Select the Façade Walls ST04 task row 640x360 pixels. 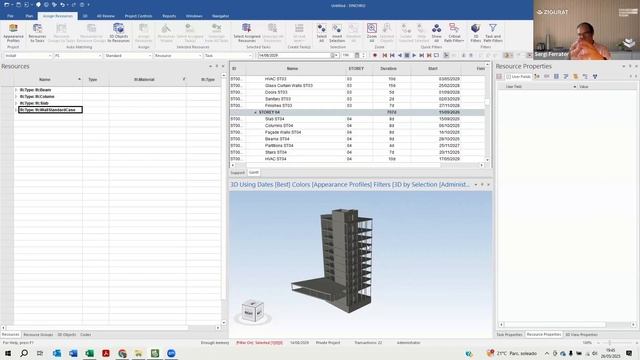coord(357,132)
